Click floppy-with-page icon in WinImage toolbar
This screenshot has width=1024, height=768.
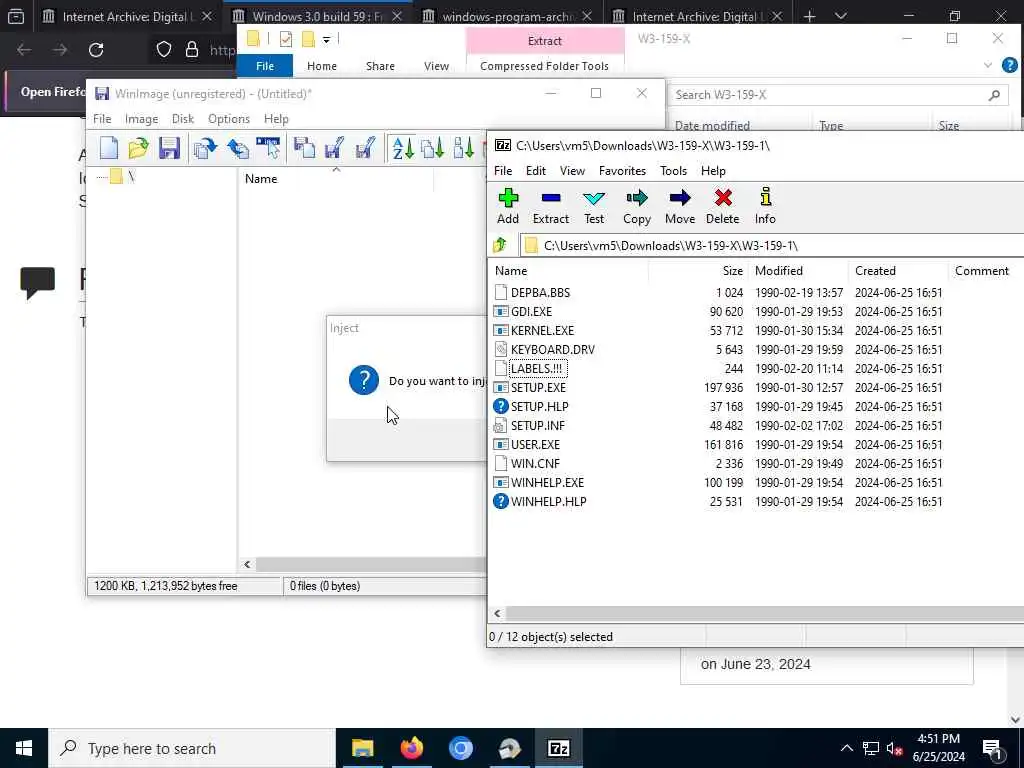304,148
